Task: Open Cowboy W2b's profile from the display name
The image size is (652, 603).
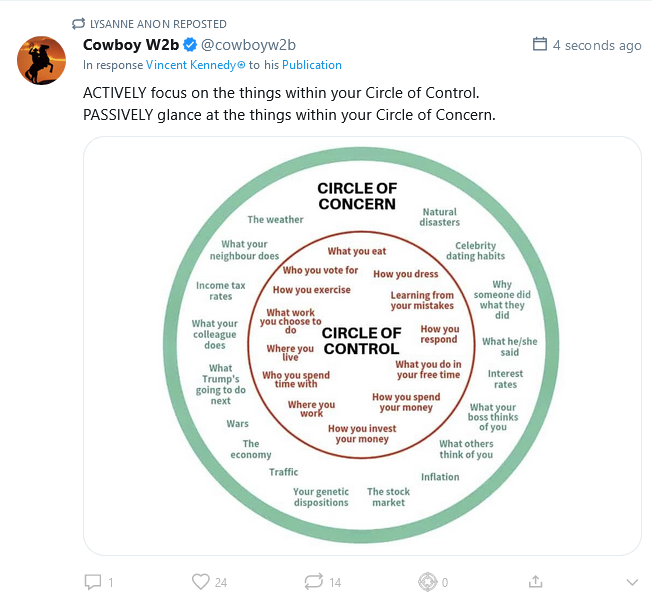Action: tap(129, 45)
